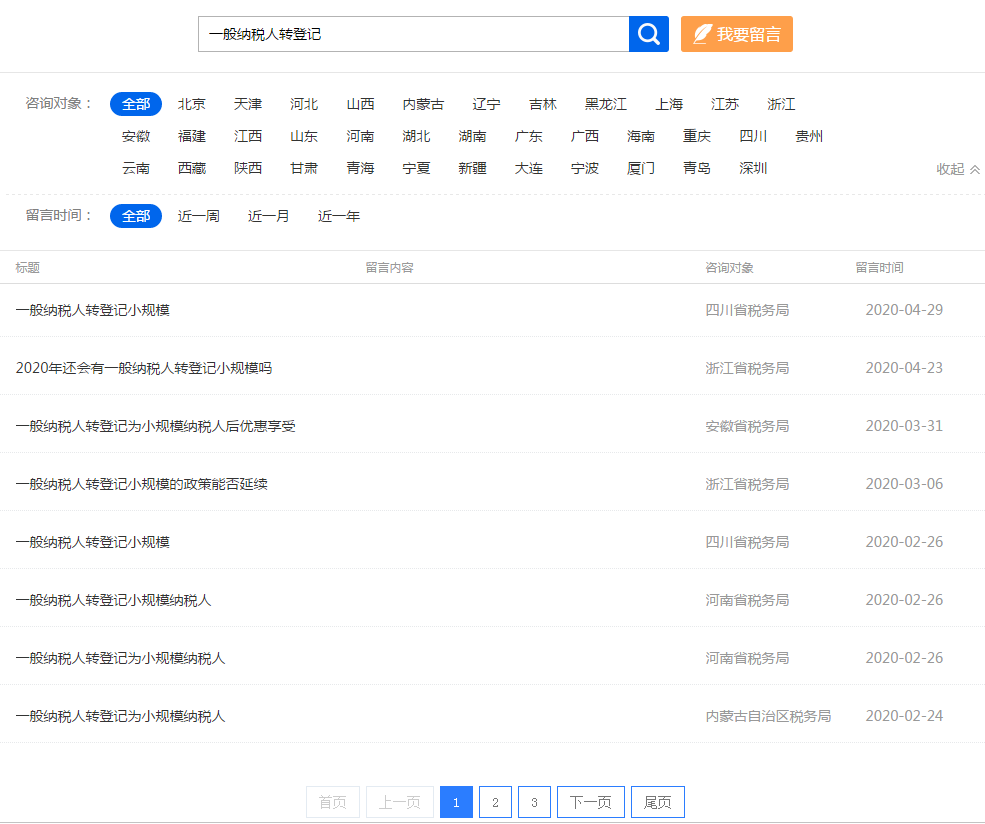Select the 西藏 region filter

192,168
